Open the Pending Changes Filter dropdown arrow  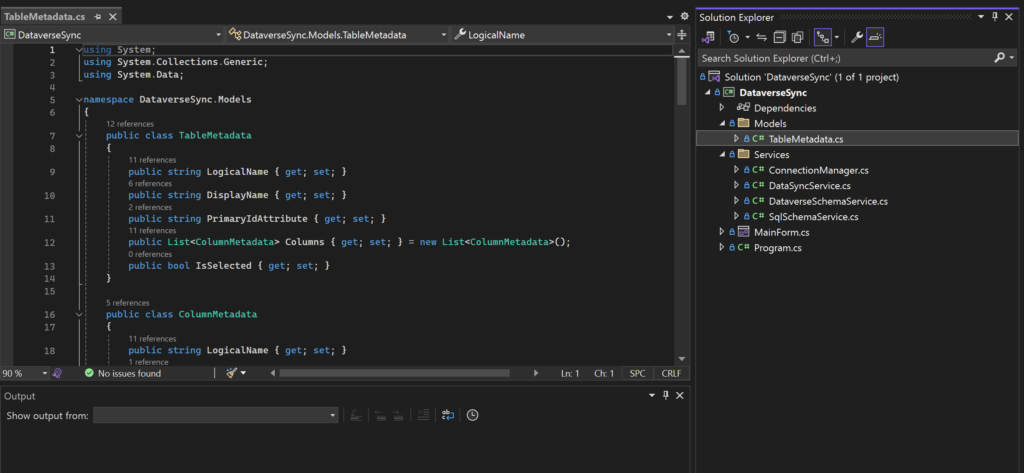747,38
